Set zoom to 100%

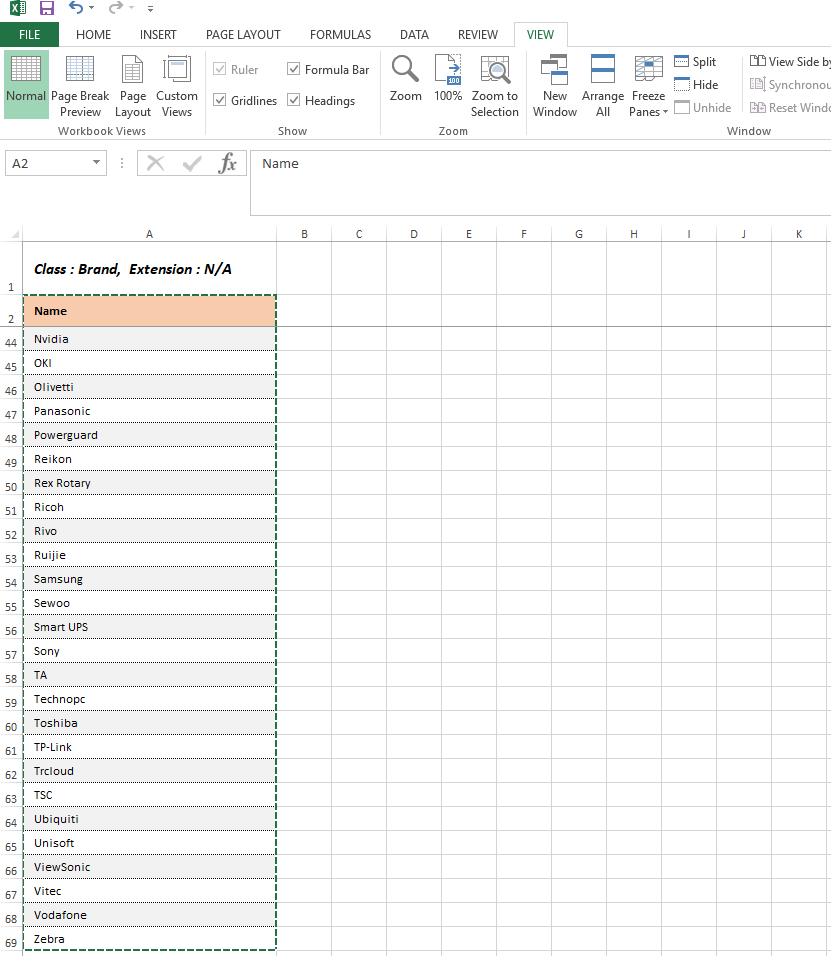[x=448, y=80]
